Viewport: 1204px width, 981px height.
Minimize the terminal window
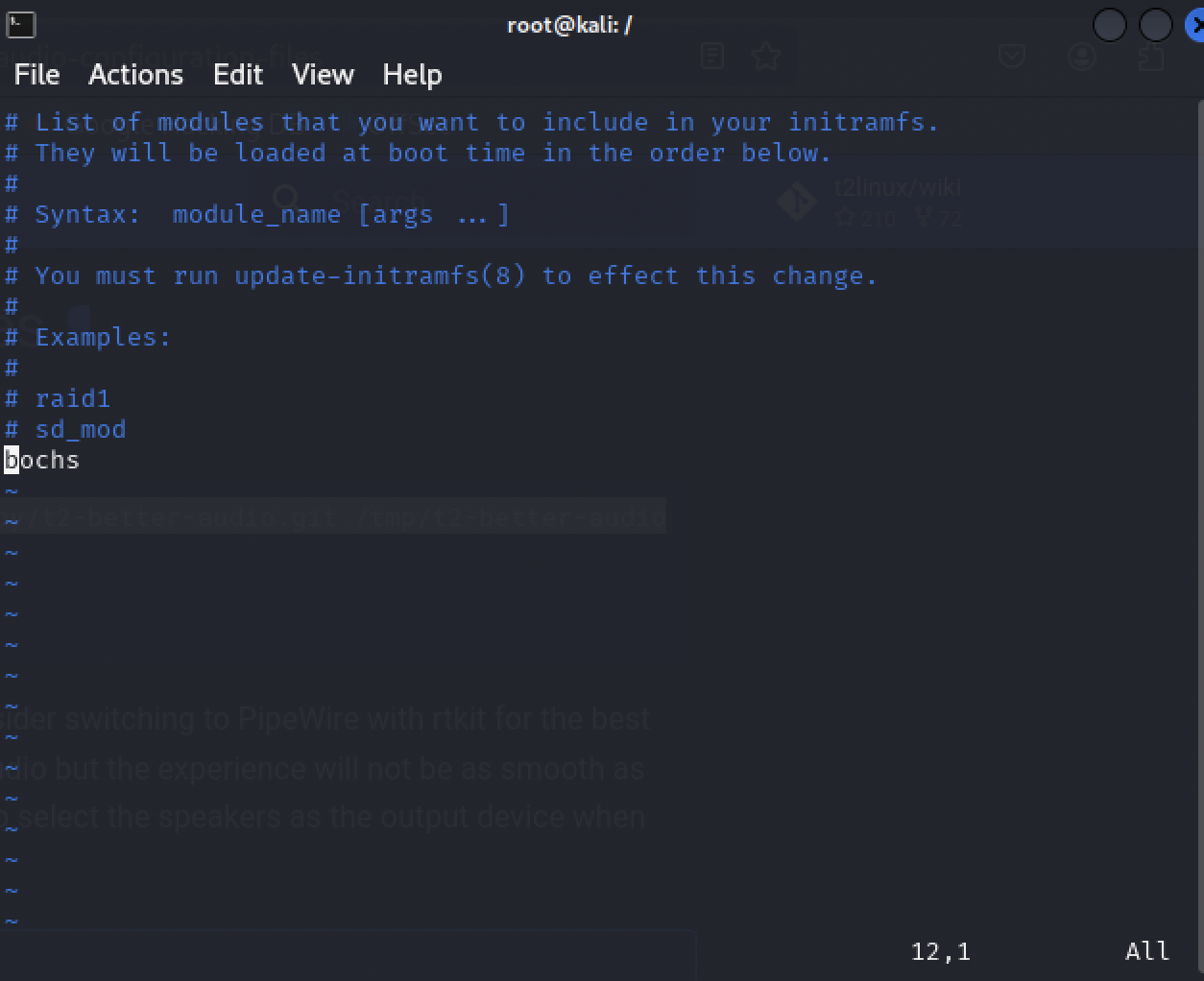(x=1109, y=25)
